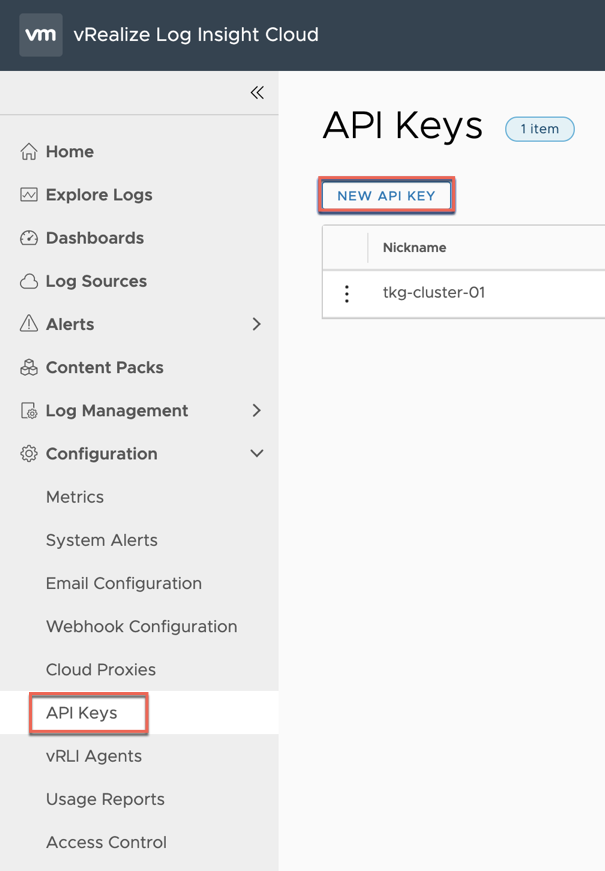Open System Alerts settings
This screenshot has height=871, width=605.
pos(102,540)
